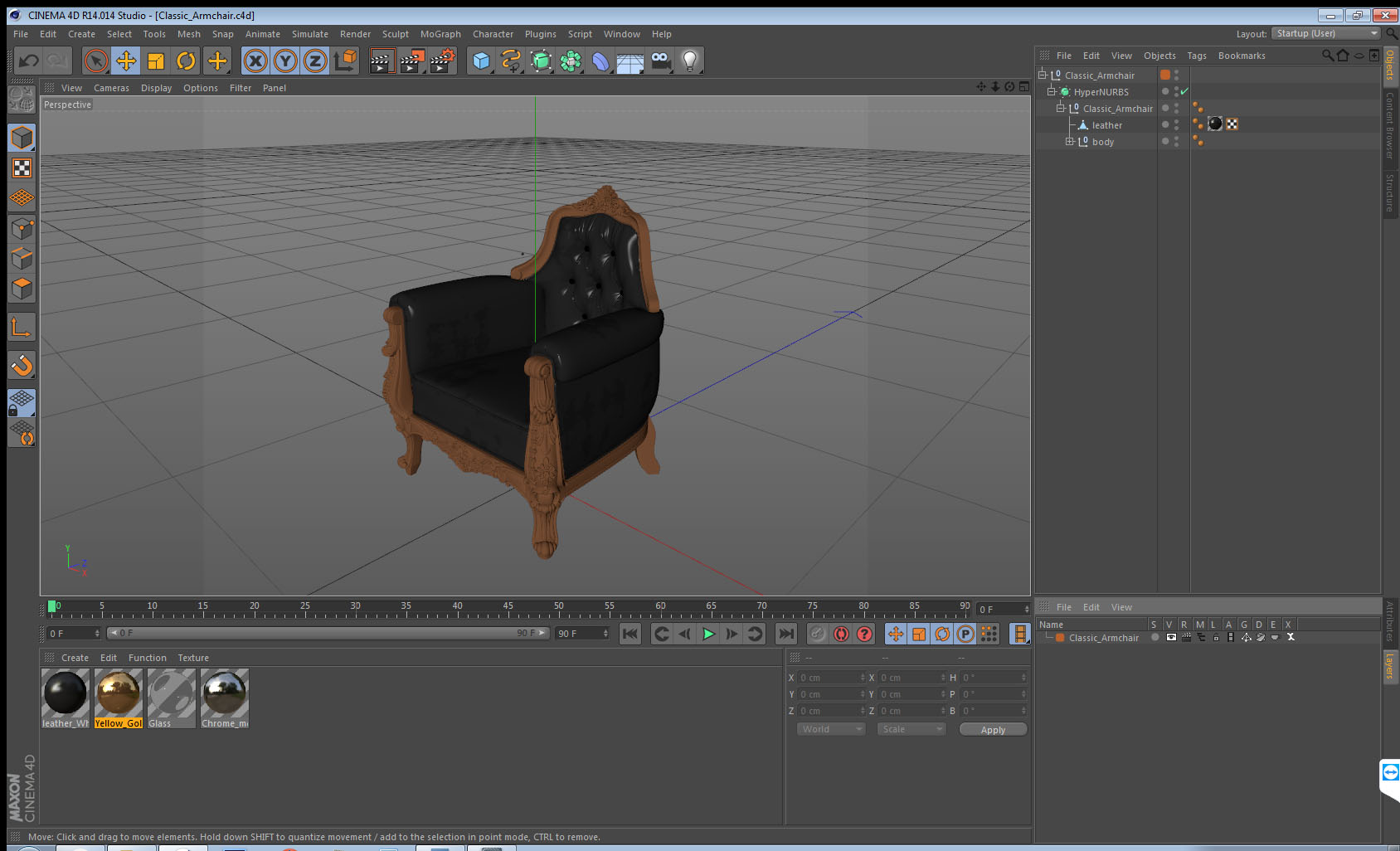Toggle the Axis mode icon

pos(22,327)
